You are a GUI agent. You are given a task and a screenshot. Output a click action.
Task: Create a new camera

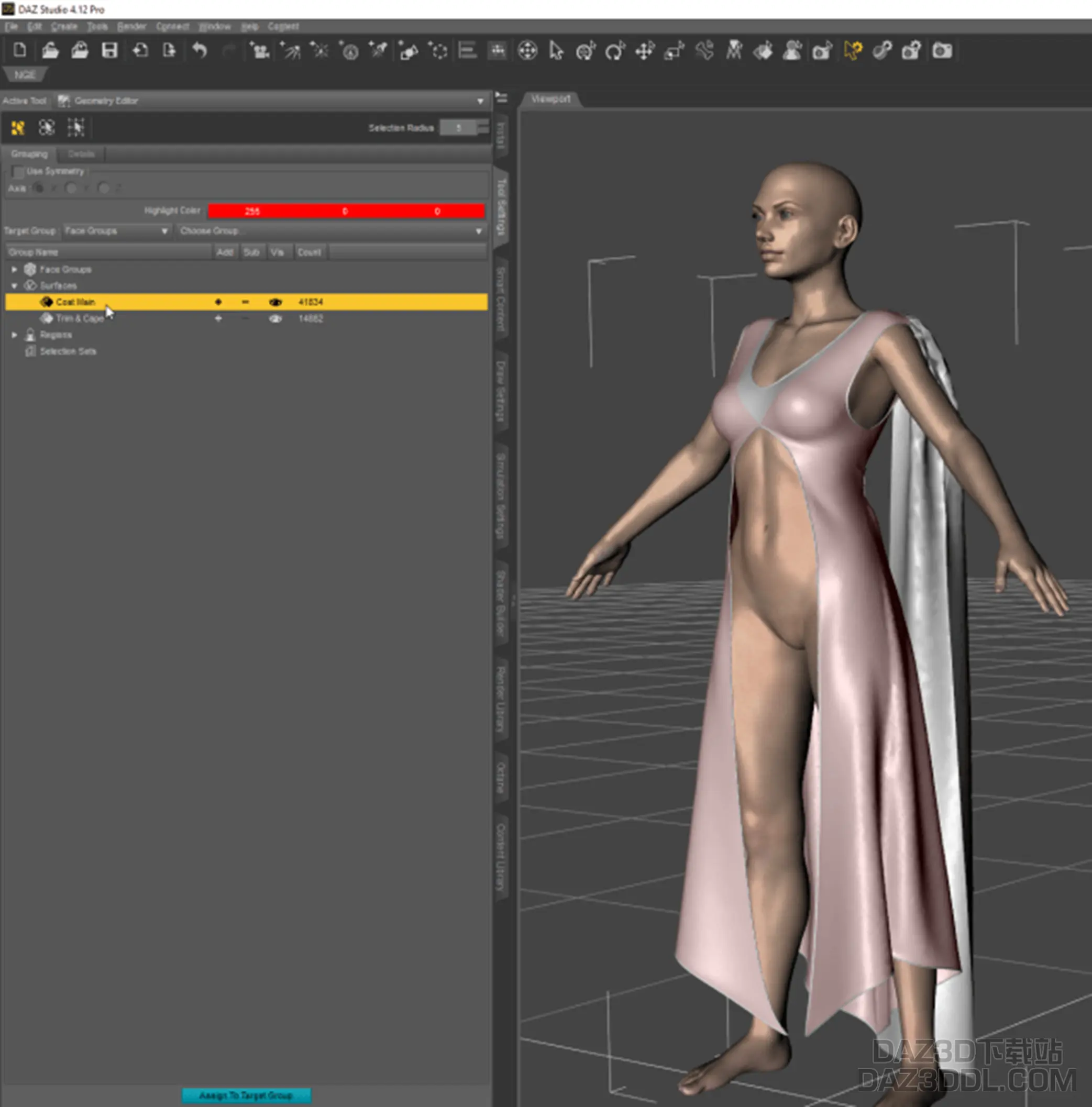(260, 50)
